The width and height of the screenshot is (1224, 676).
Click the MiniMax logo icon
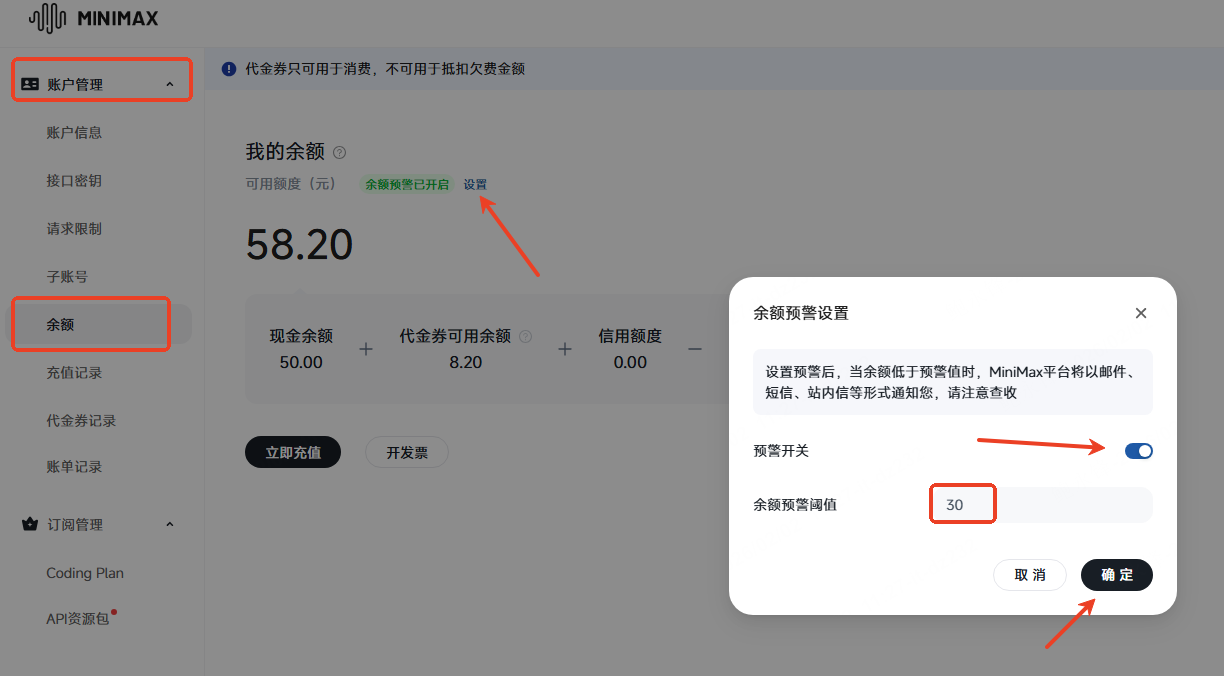click(46, 18)
